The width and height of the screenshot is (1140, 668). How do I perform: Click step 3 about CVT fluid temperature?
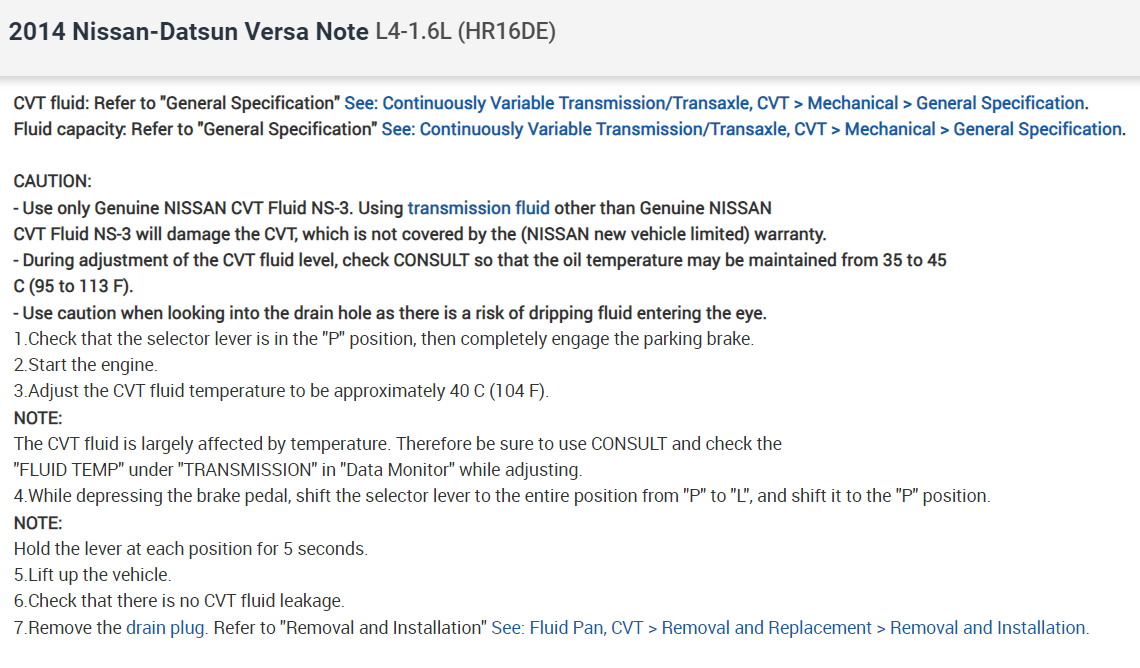coord(281,391)
